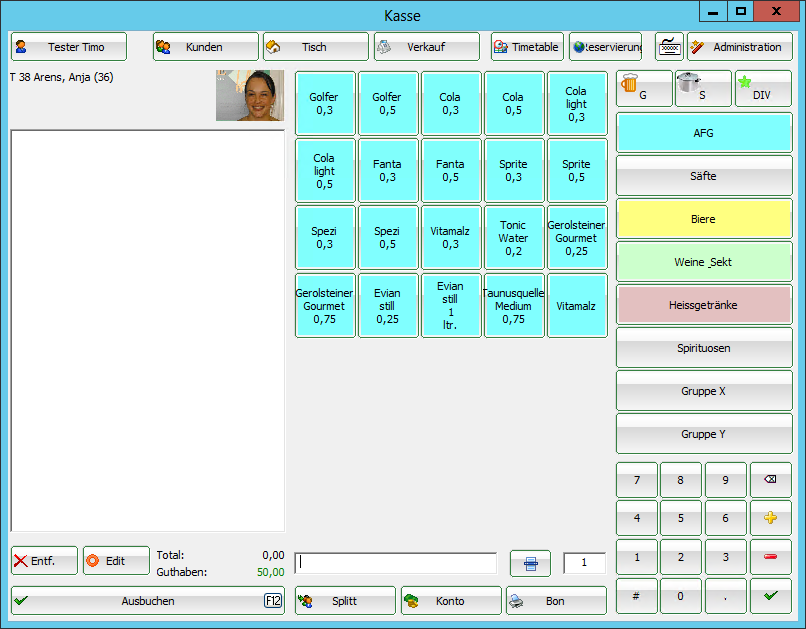Add Cola 0,5 to order
The height and width of the screenshot is (629, 806).
[514, 103]
